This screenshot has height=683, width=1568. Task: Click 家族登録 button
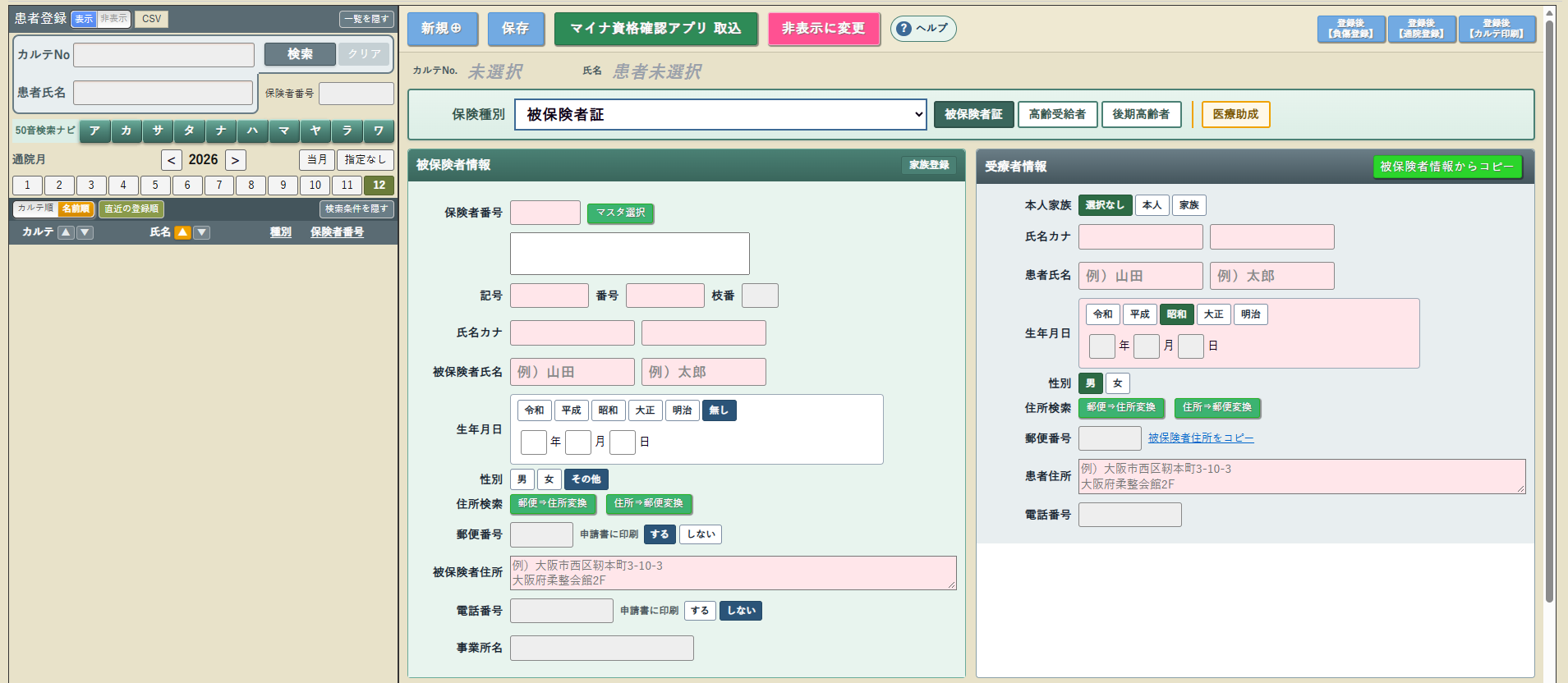(929, 165)
